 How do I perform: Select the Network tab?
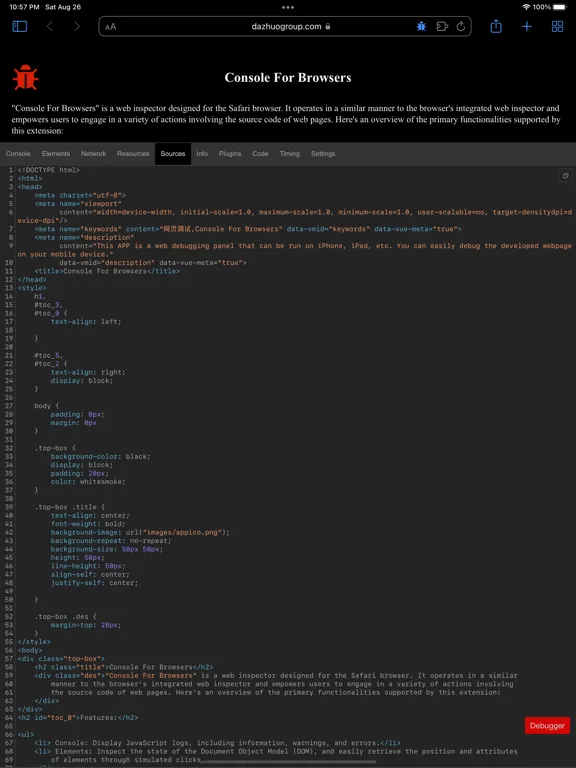pos(94,154)
